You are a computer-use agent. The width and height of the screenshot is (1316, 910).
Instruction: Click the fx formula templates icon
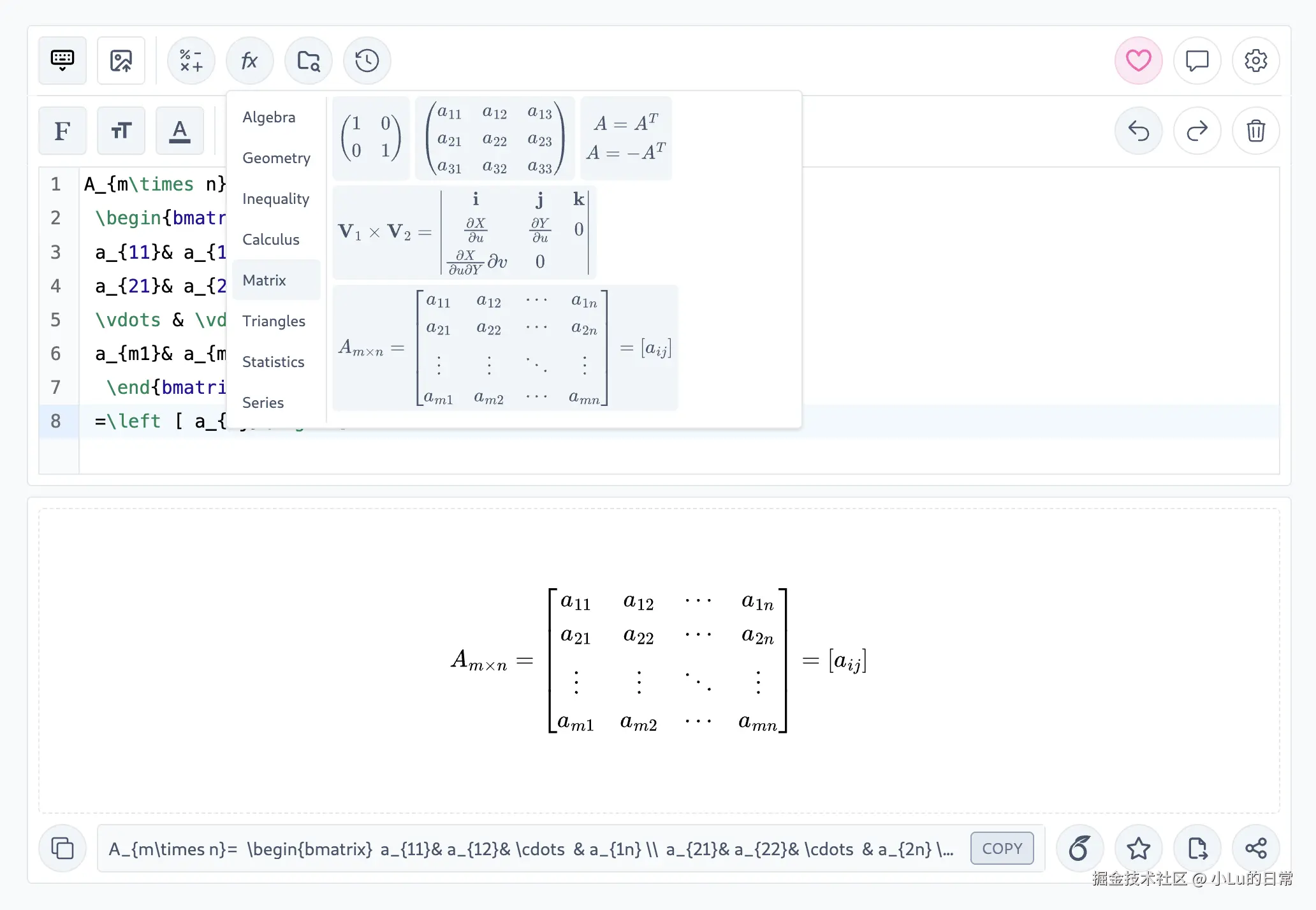249,61
